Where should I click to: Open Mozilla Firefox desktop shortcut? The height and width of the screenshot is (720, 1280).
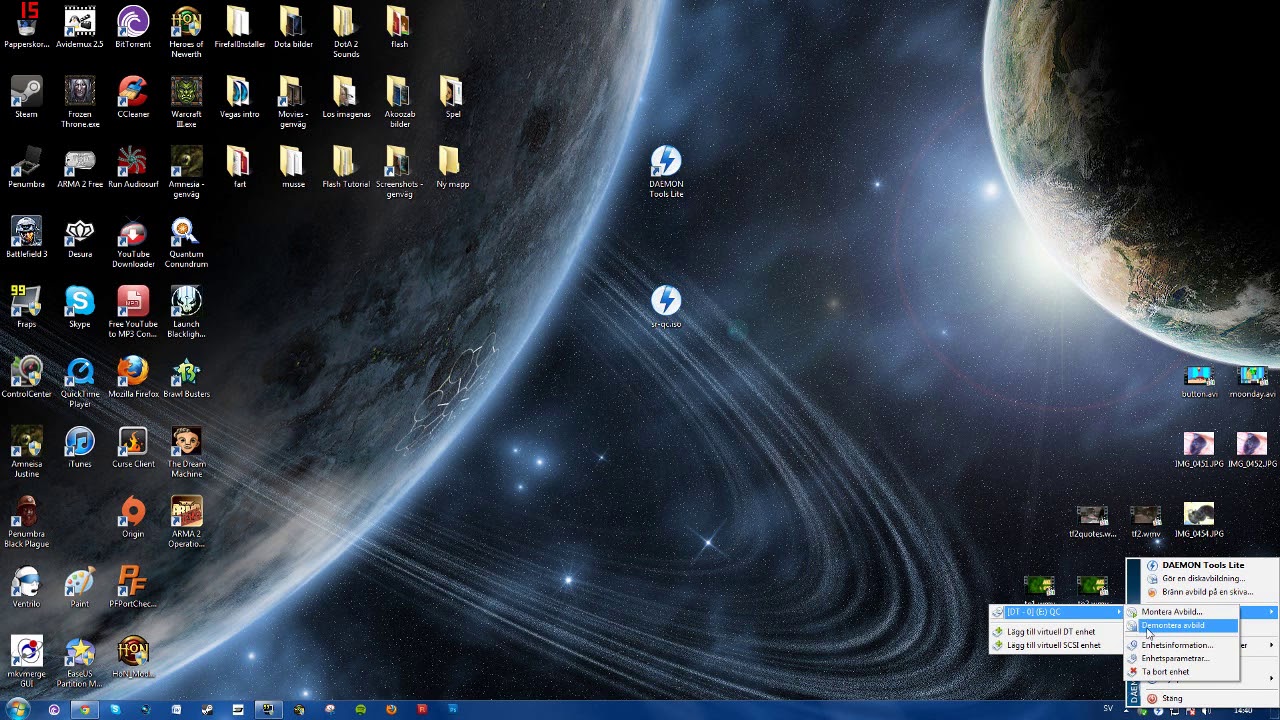[133, 377]
